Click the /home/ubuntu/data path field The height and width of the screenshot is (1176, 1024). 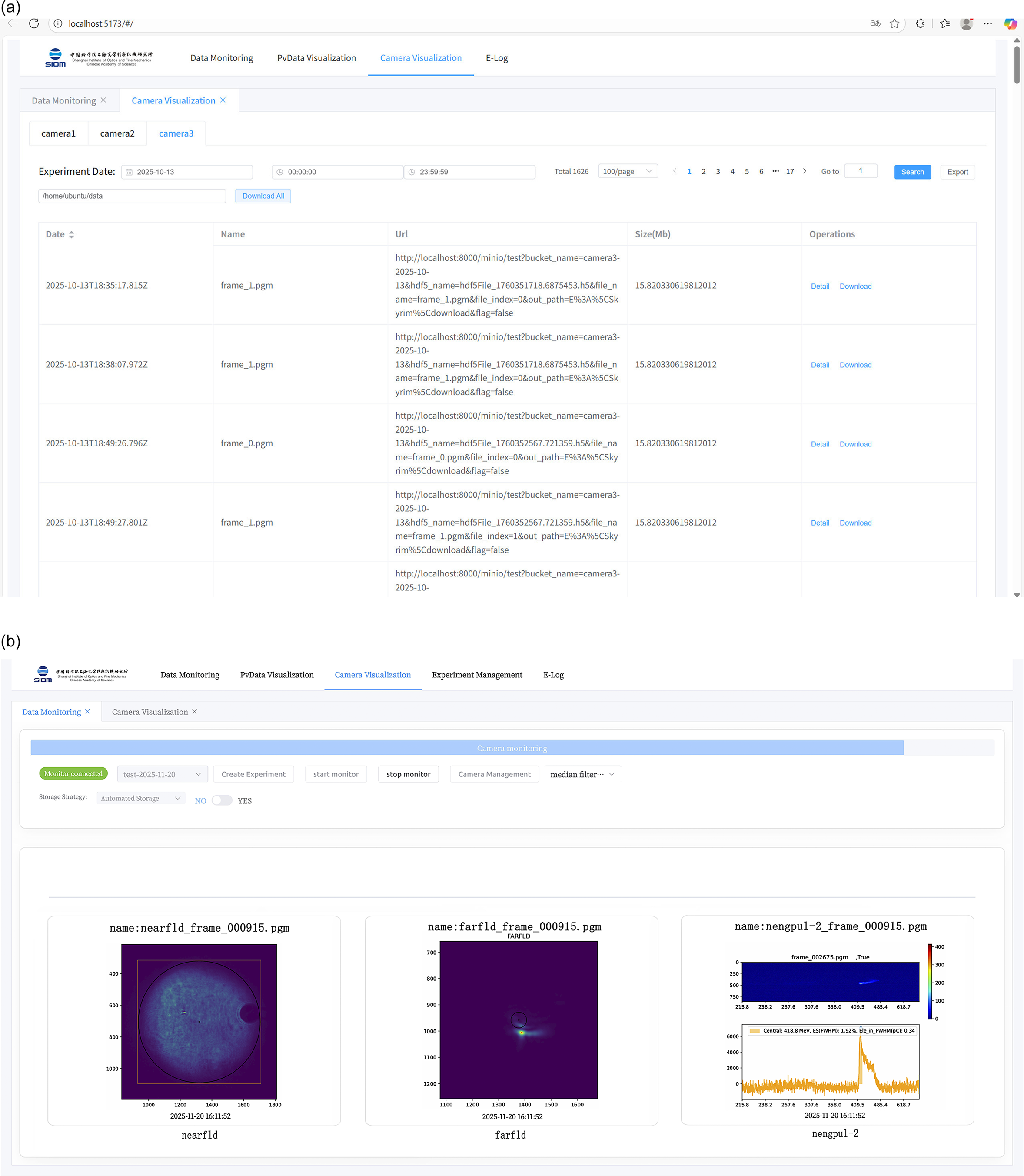coord(132,196)
